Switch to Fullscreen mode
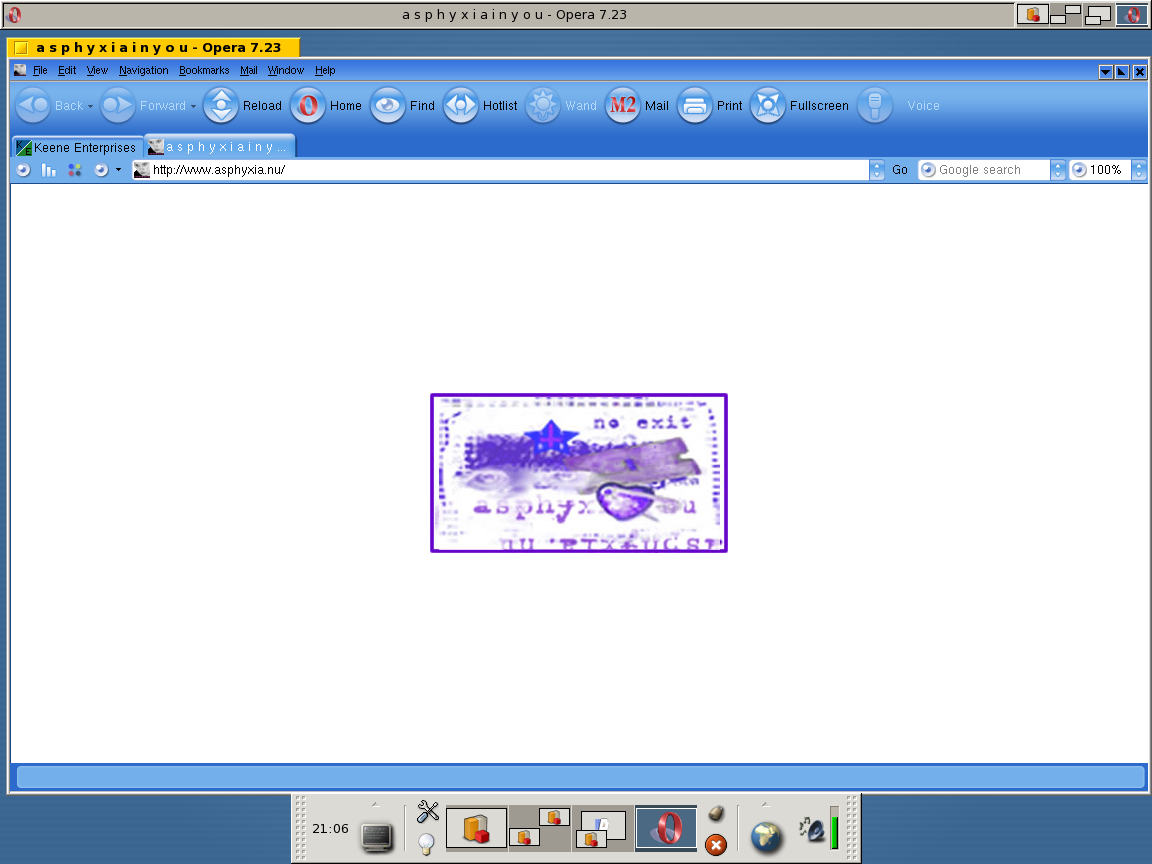 coord(799,106)
